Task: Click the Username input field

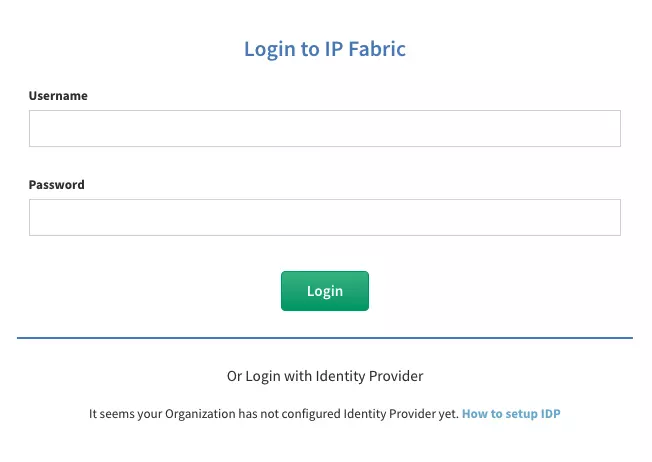Action: click(x=324, y=129)
